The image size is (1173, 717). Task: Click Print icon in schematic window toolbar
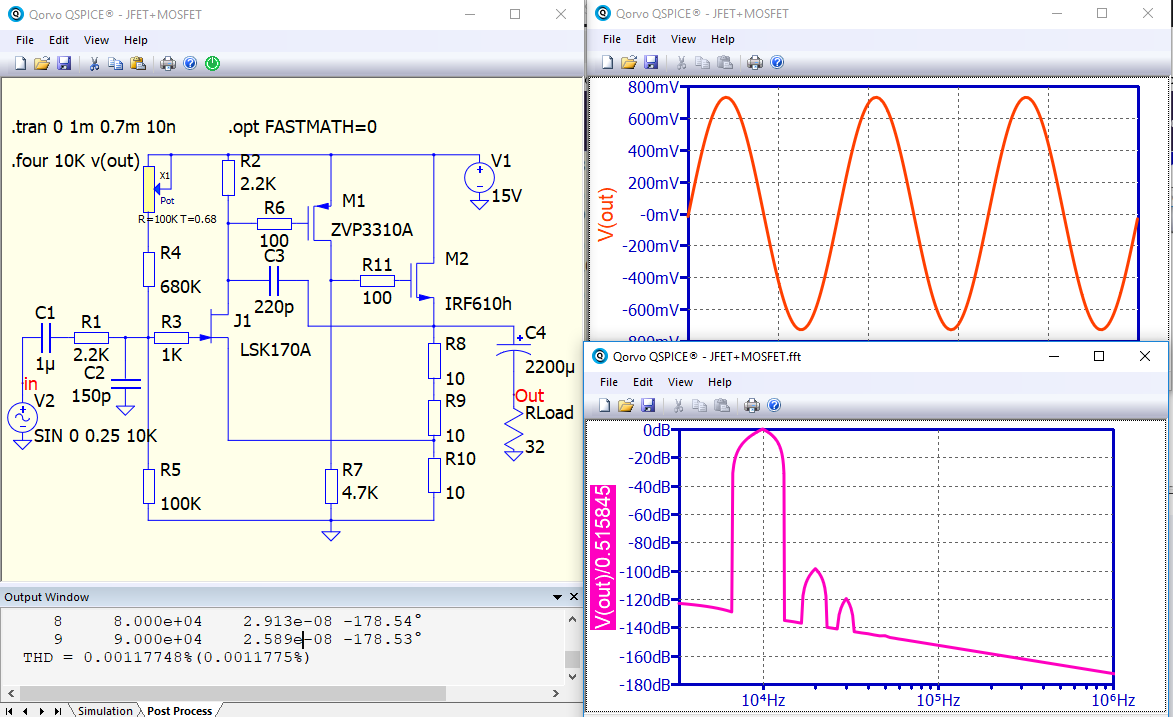pos(168,64)
